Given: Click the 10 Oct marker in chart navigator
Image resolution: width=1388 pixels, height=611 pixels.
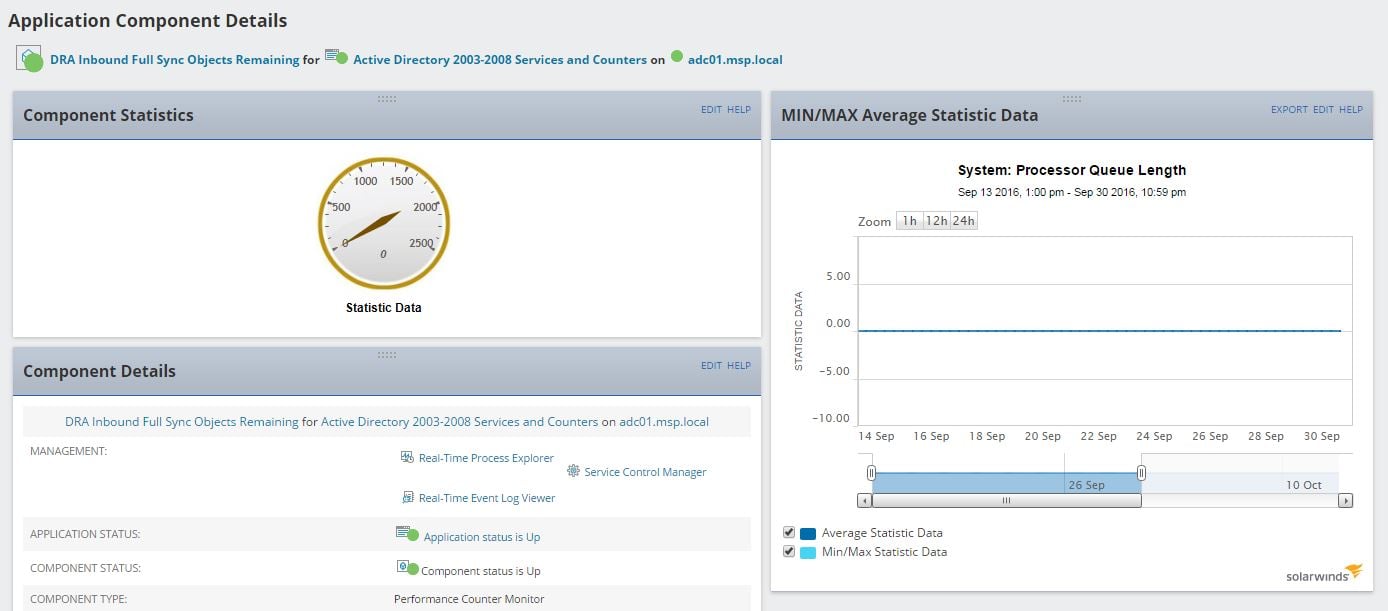Looking at the screenshot, I should pyautogui.click(x=1304, y=485).
